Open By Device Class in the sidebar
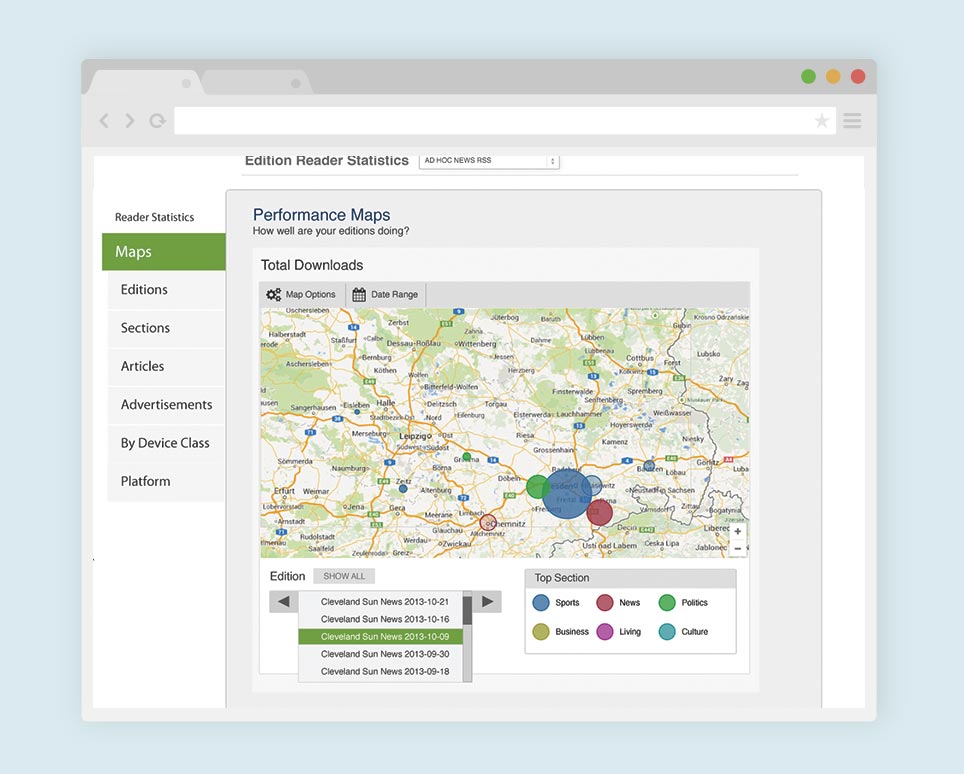964x774 pixels. (166, 443)
